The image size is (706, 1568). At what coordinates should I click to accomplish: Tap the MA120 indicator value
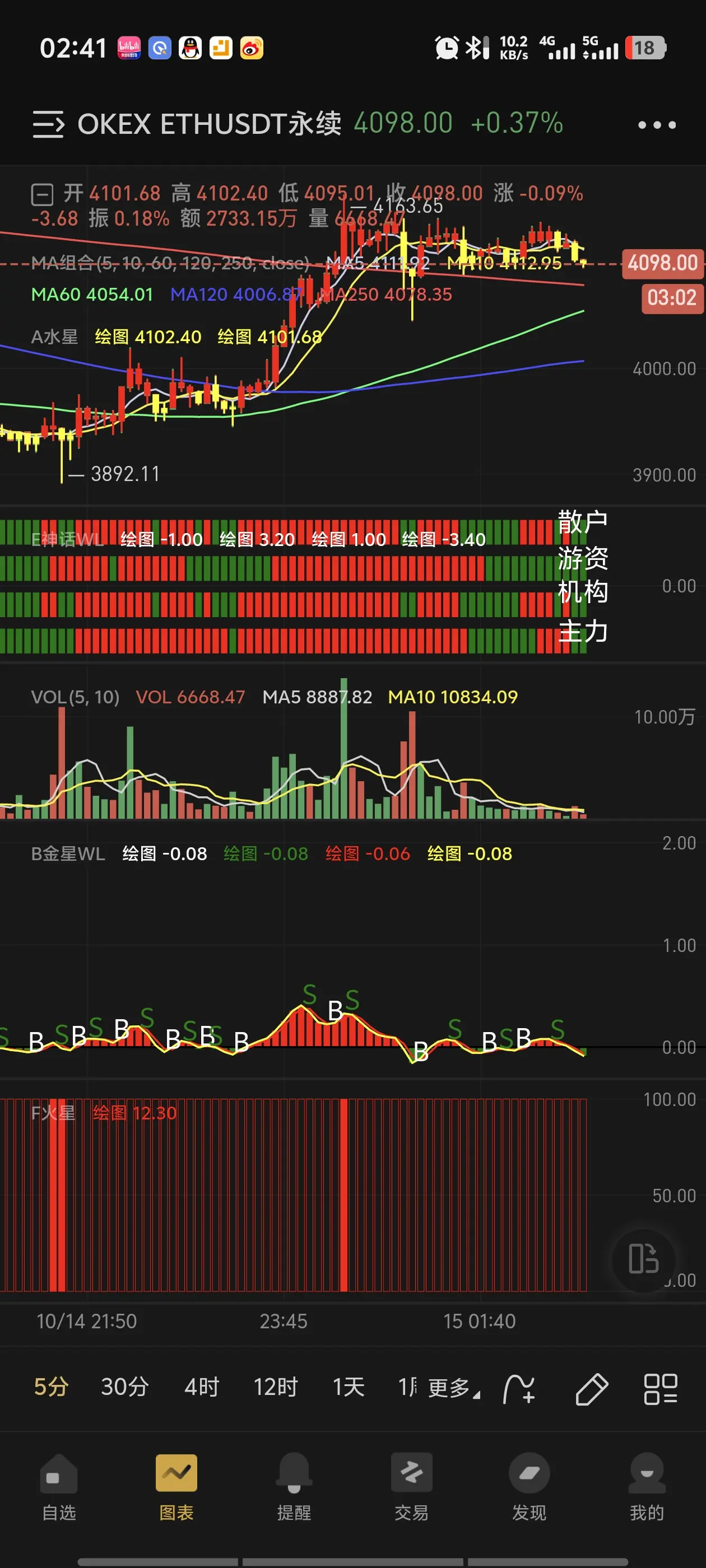tap(236, 295)
